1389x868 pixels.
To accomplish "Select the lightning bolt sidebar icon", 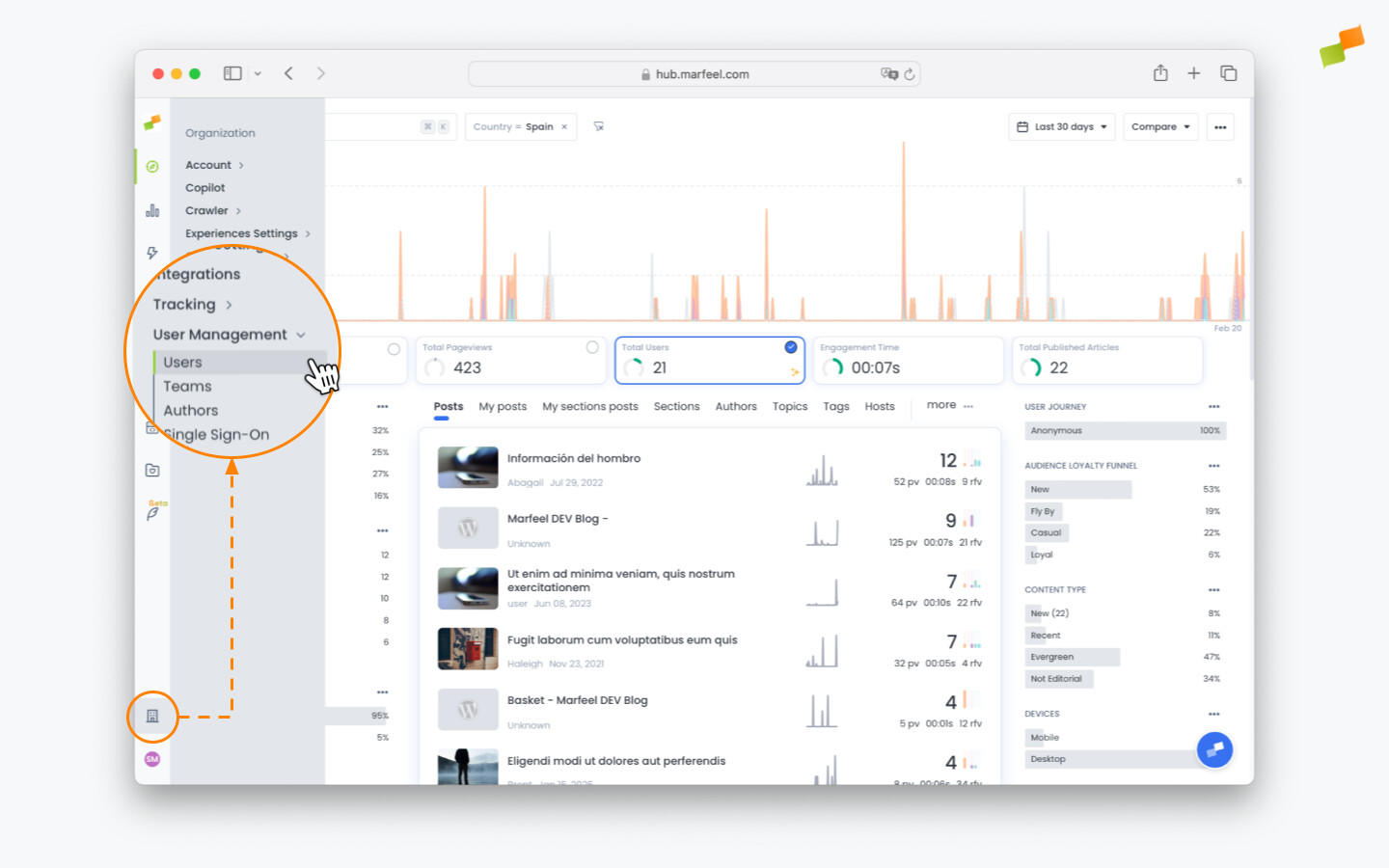I will tap(152, 253).
